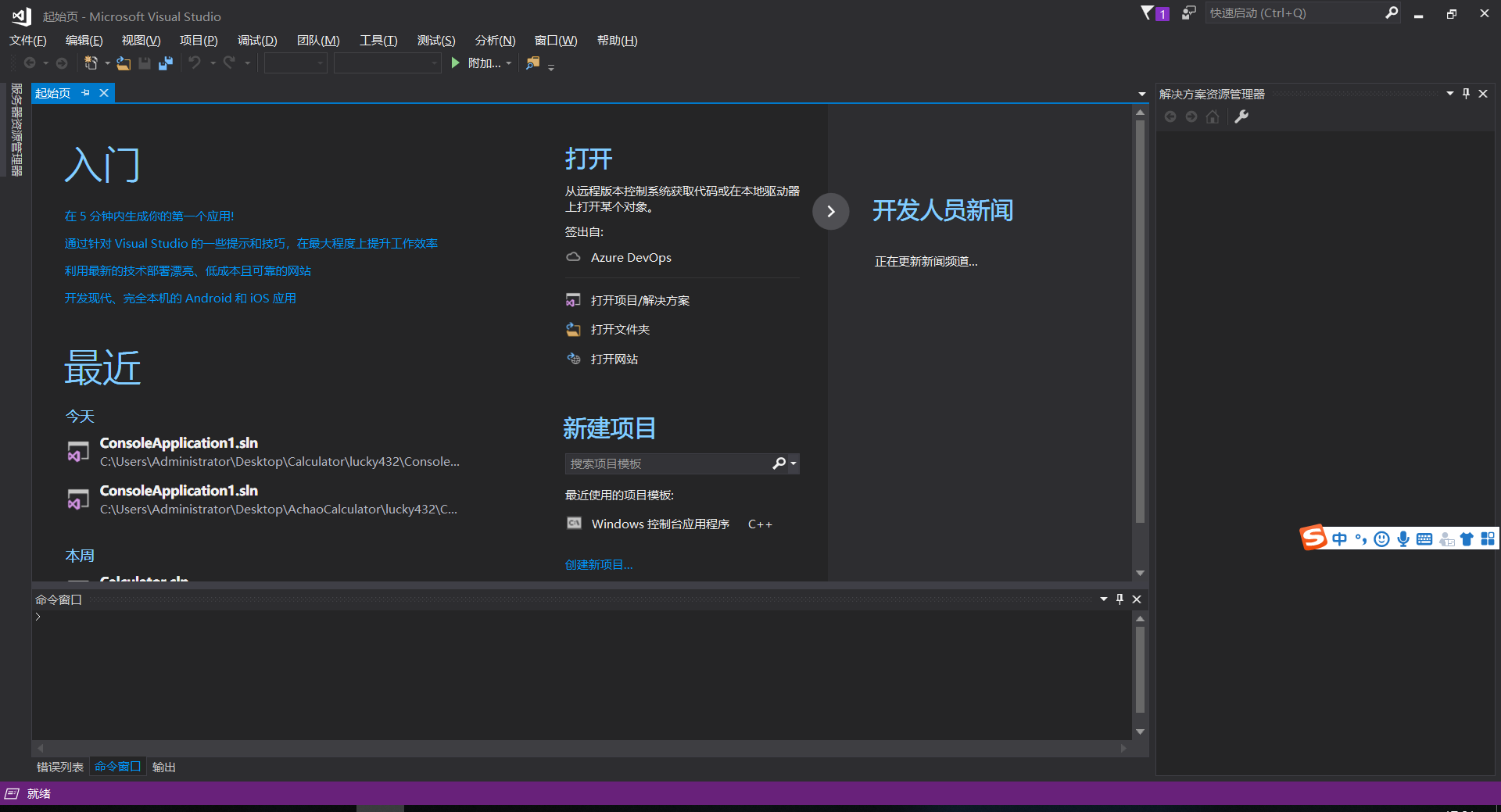Image resolution: width=1501 pixels, height=812 pixels.
Task: Click the Solution Explorer Properties wrench icon
Action: click(1241, 117)
